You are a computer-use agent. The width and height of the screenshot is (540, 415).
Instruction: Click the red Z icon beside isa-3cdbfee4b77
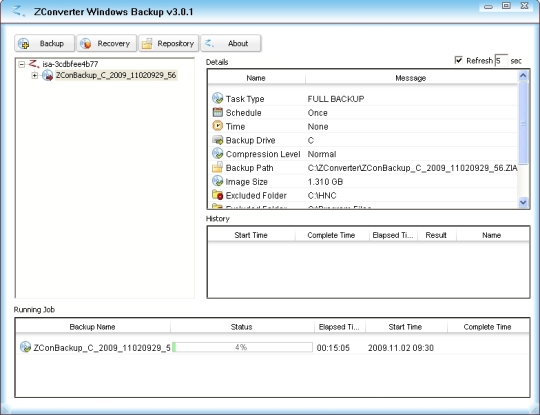pyautogui.click(x=34, y=64)
